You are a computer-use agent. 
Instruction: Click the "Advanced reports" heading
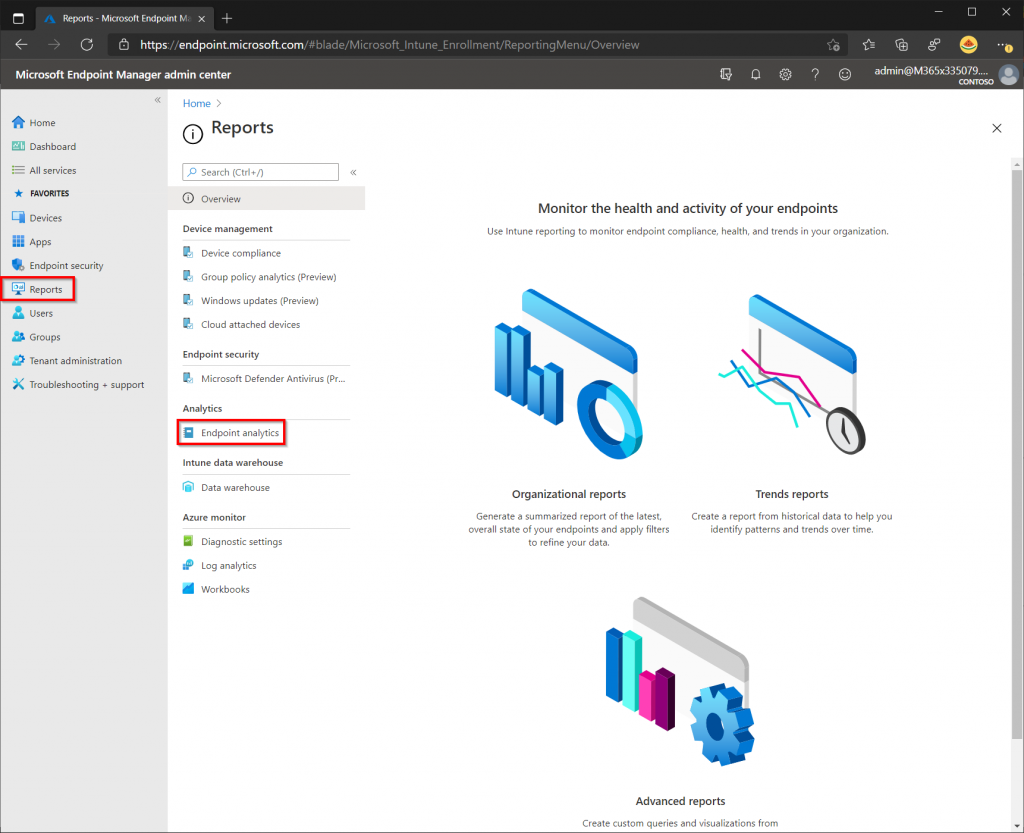680,801
